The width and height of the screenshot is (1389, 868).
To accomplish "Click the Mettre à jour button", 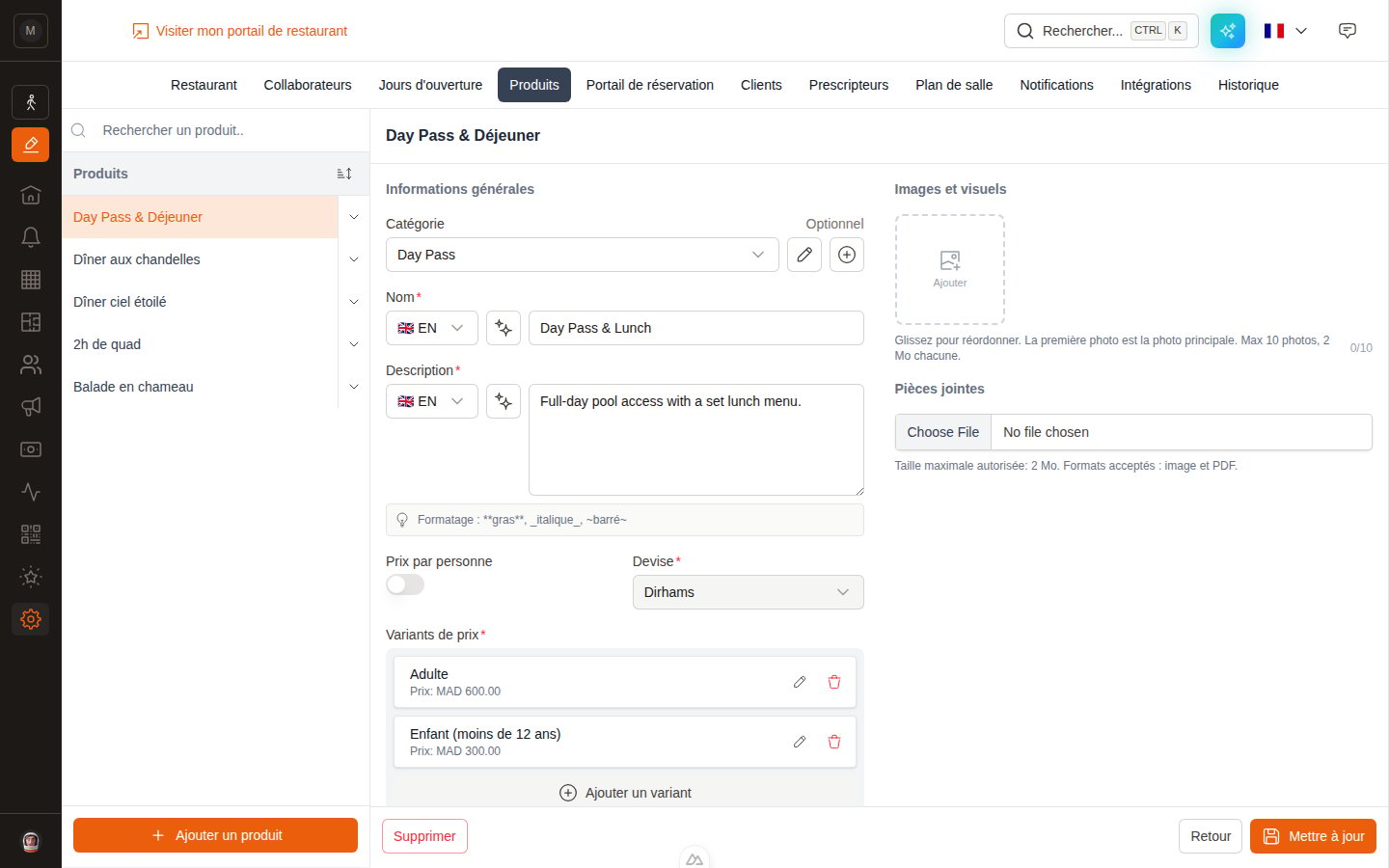I will click(1313, 836).
